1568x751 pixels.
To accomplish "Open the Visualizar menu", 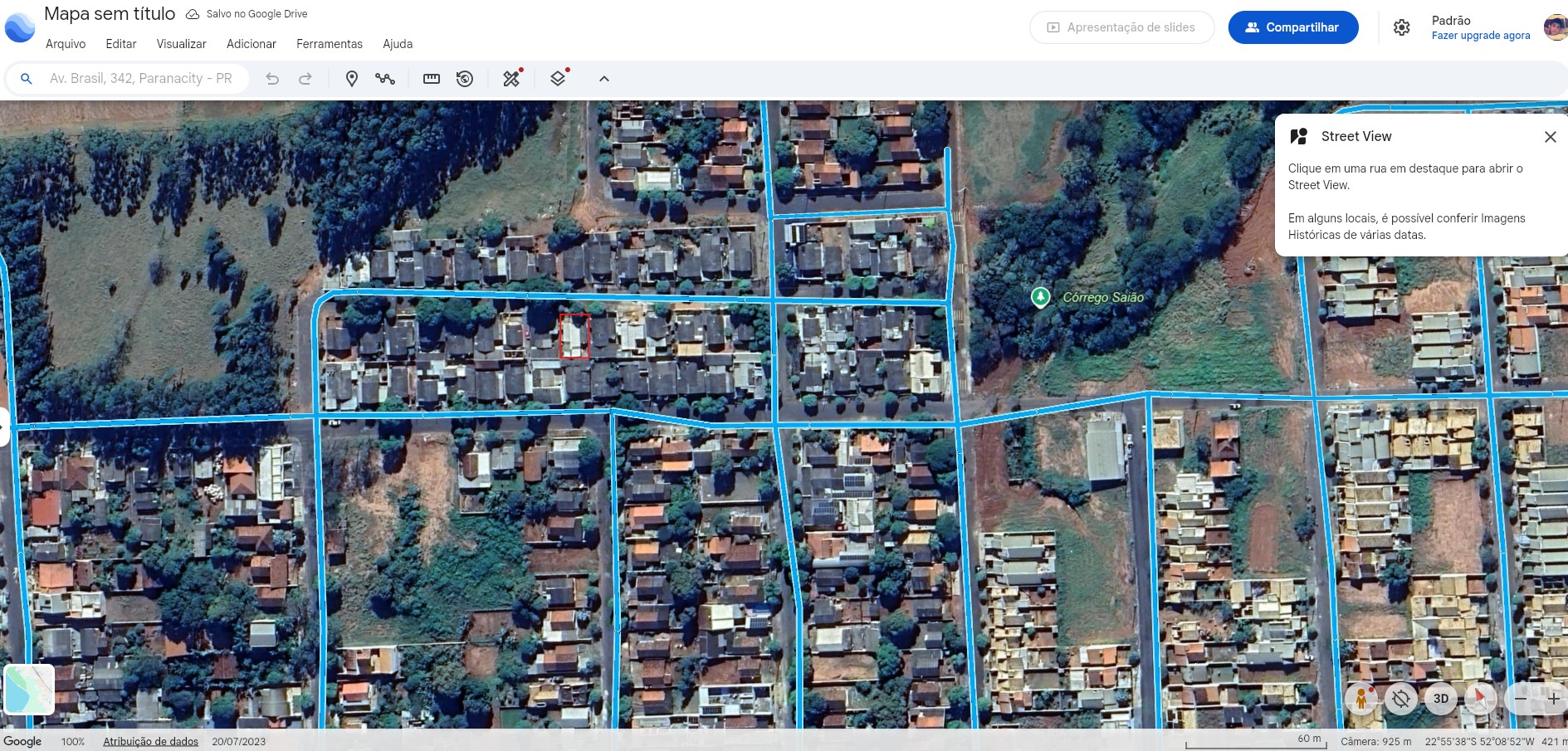I will [x=181, y=44].
